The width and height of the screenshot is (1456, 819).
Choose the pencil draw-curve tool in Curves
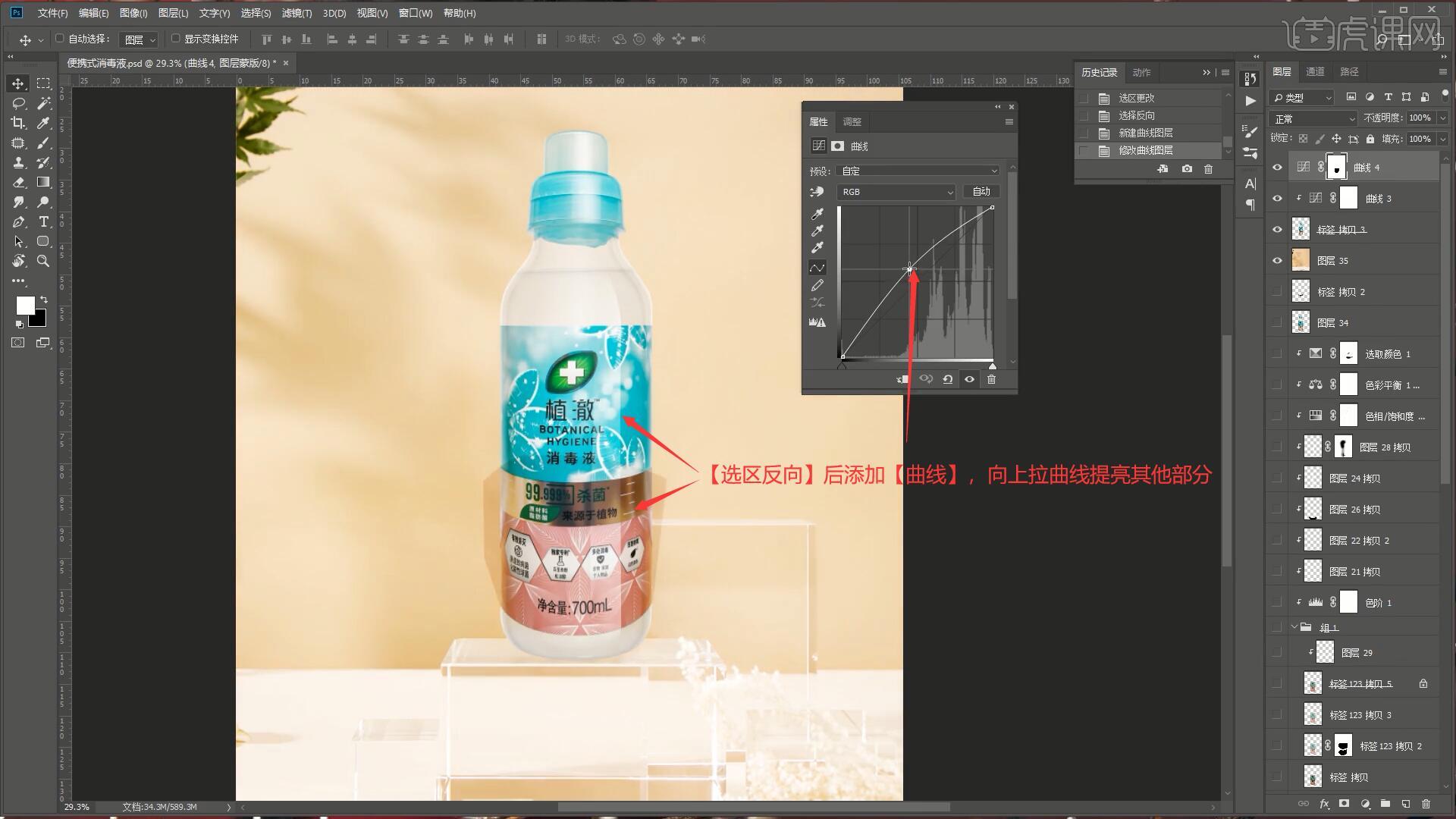tap(817, 286)
